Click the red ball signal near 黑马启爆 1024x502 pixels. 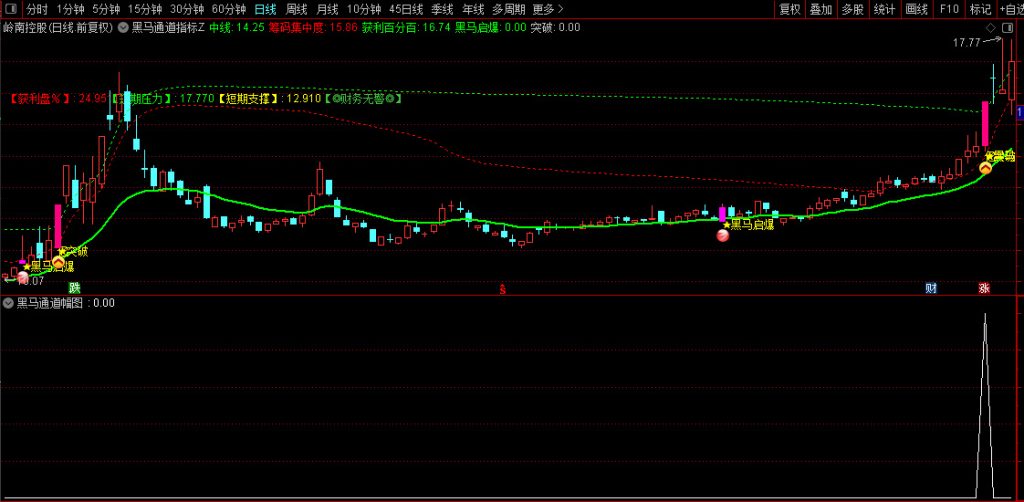click(723, 236)
